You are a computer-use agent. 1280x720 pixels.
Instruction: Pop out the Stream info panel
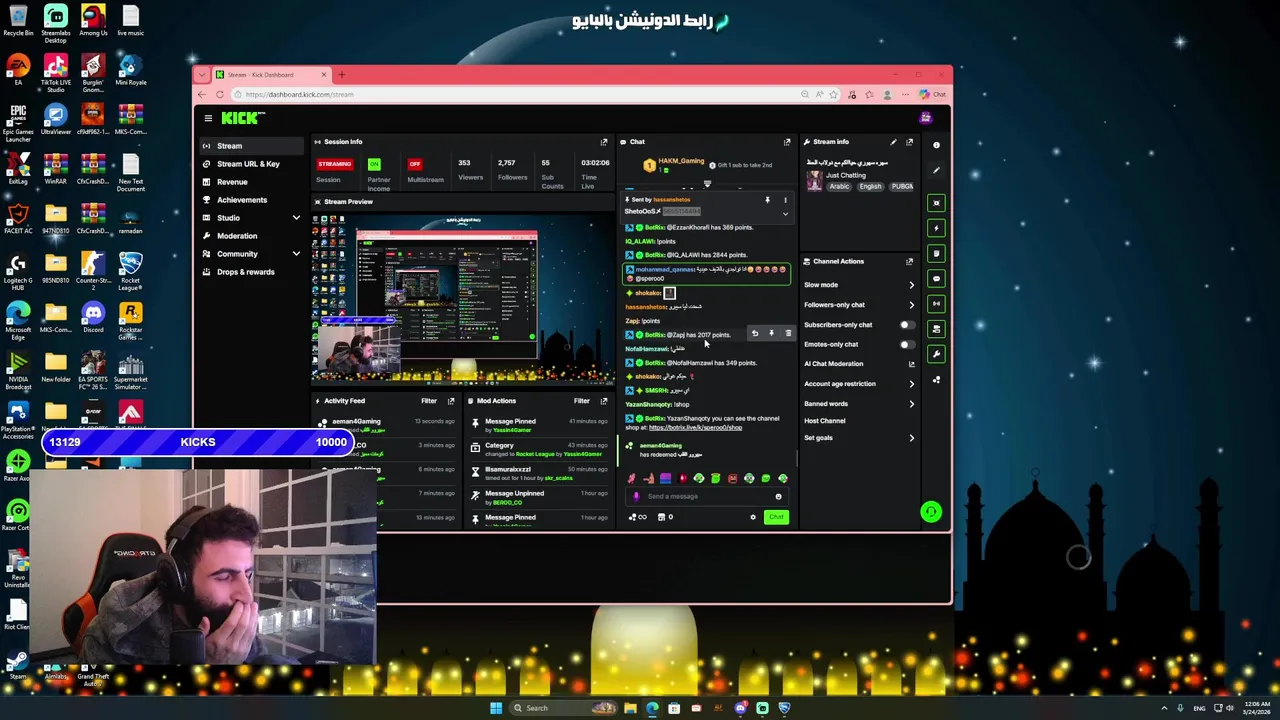point(909,142)
